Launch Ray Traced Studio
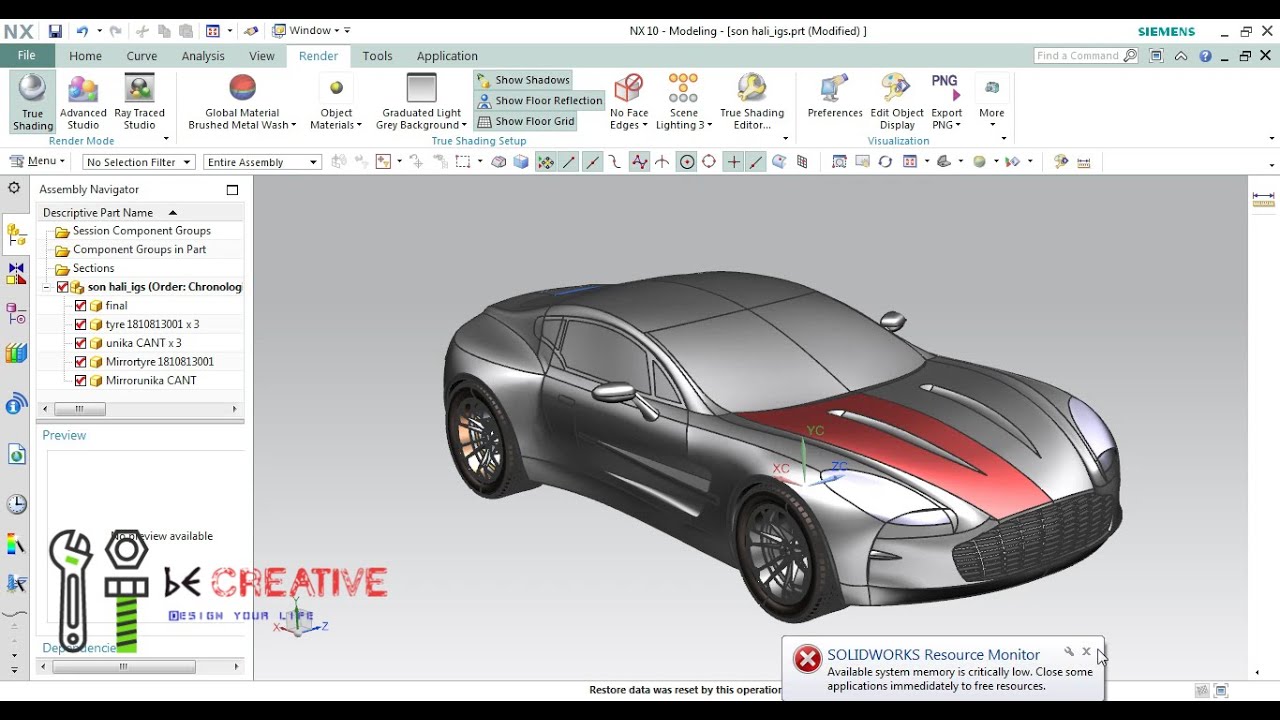This screenshot has height=720, width=1280. pyautogui.click(x=140, y=102)
